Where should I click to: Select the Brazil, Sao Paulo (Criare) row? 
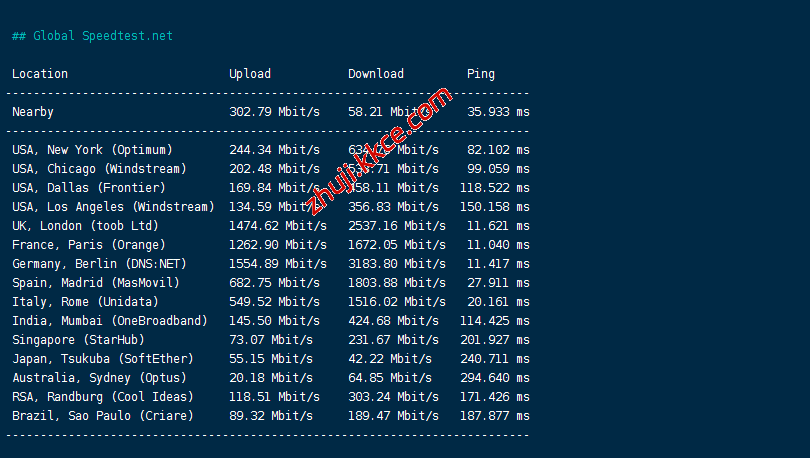pyautogui.click(x=103, y=416)
